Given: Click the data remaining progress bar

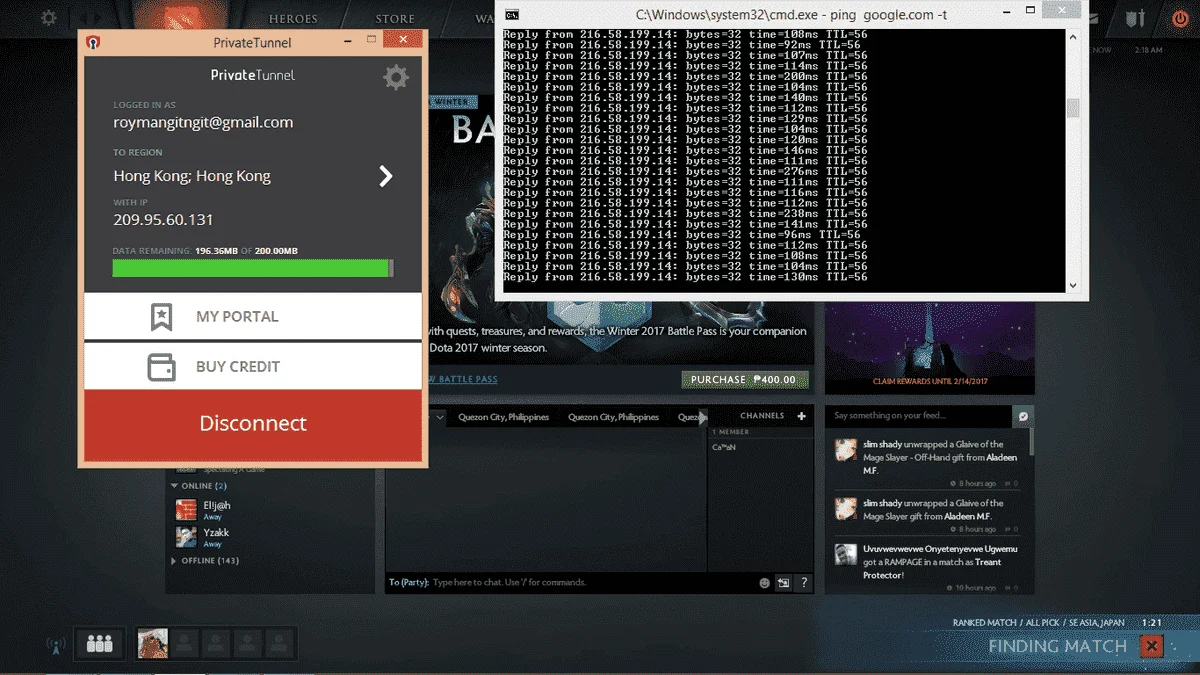Looking at the screenshot, I should pyautogui.click(x=253, y=268).
